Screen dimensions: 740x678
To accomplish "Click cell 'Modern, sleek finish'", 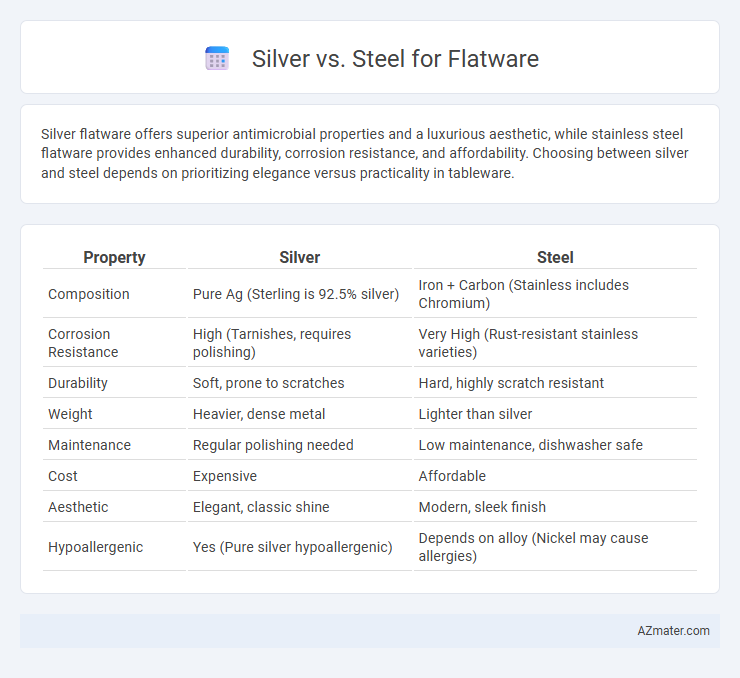I will point(482,507).
